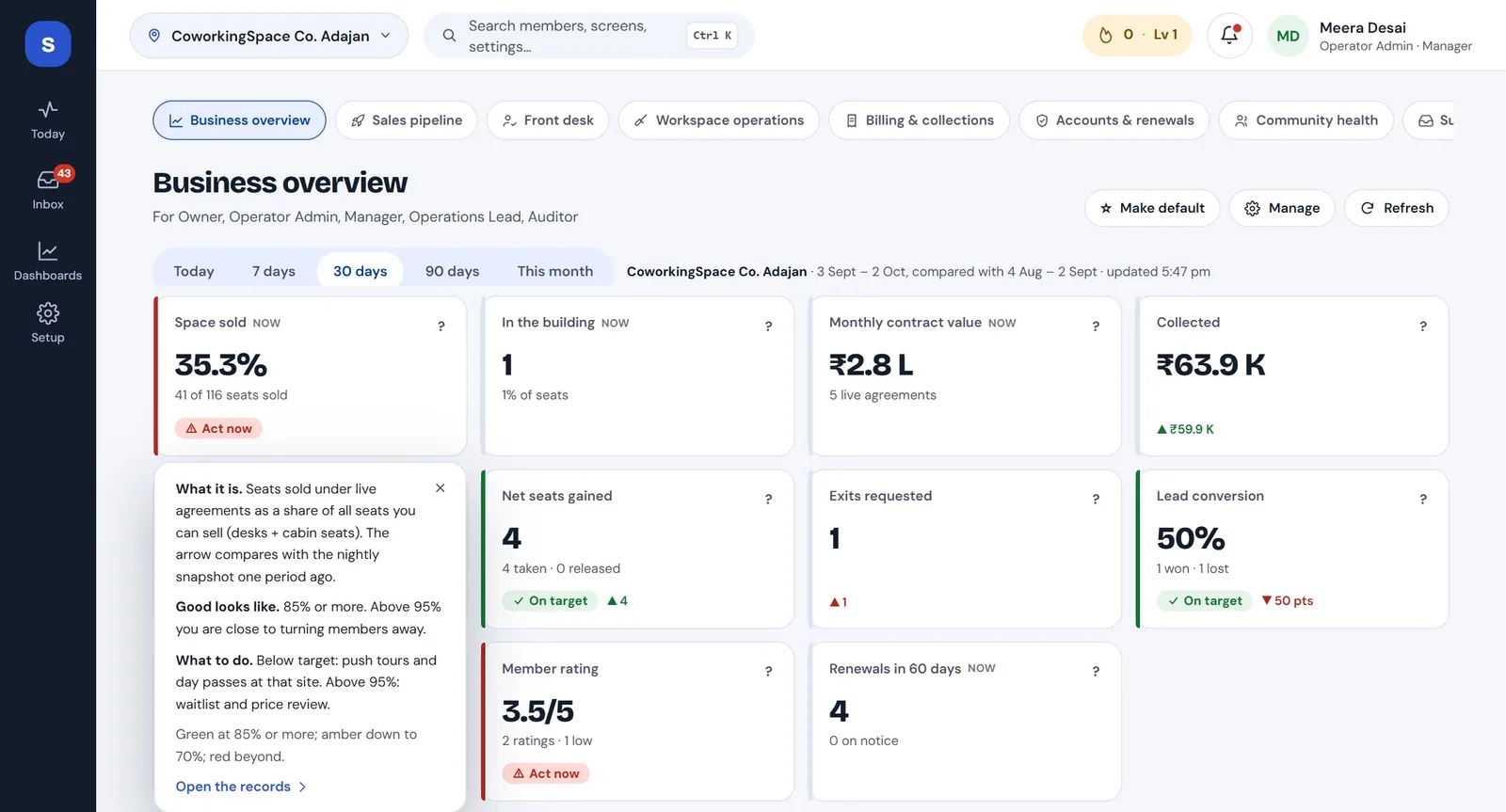Viewport: 1506px width, 812px height.
Task: Switch to the Today time range
Action: point(194,271)
